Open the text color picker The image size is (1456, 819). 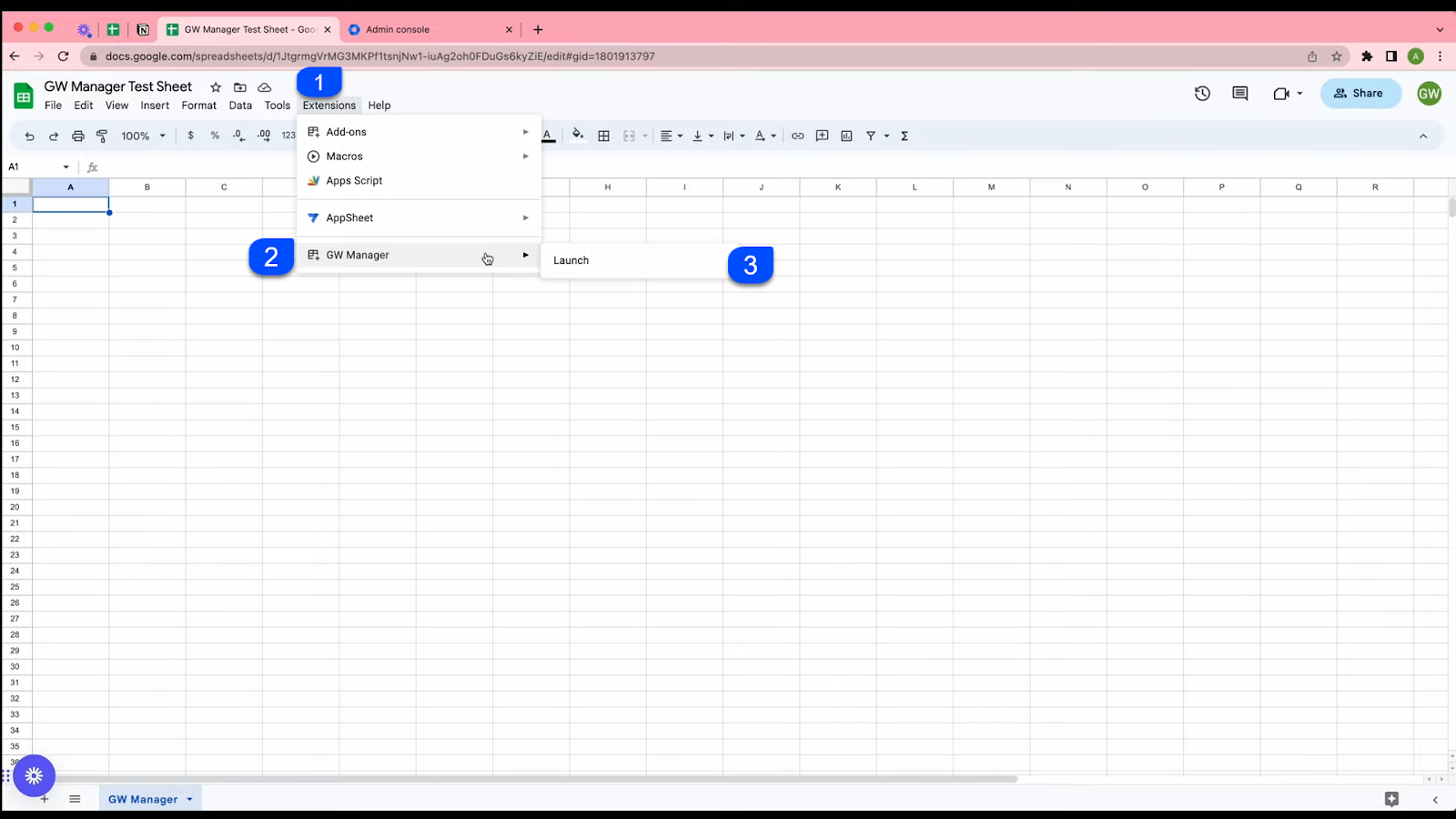point(548,136)
